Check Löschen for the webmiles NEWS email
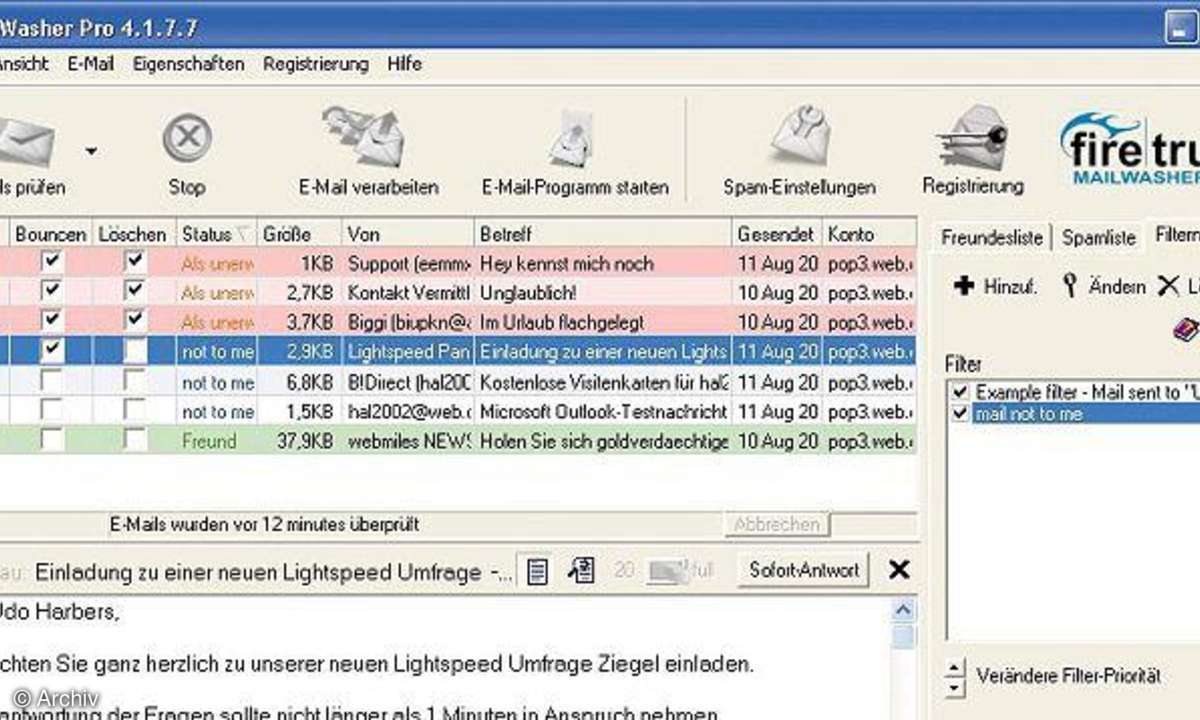The height and width of the screenshot is (720, 1200). click(x=135, y=439)
